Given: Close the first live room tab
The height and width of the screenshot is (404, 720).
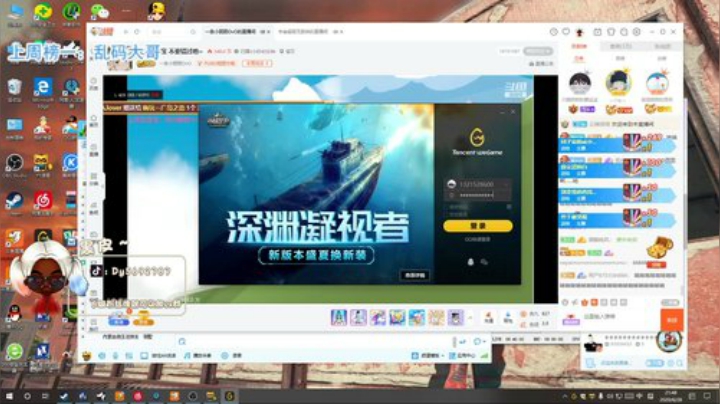Looking at the screenshot, I should (268, 32).
